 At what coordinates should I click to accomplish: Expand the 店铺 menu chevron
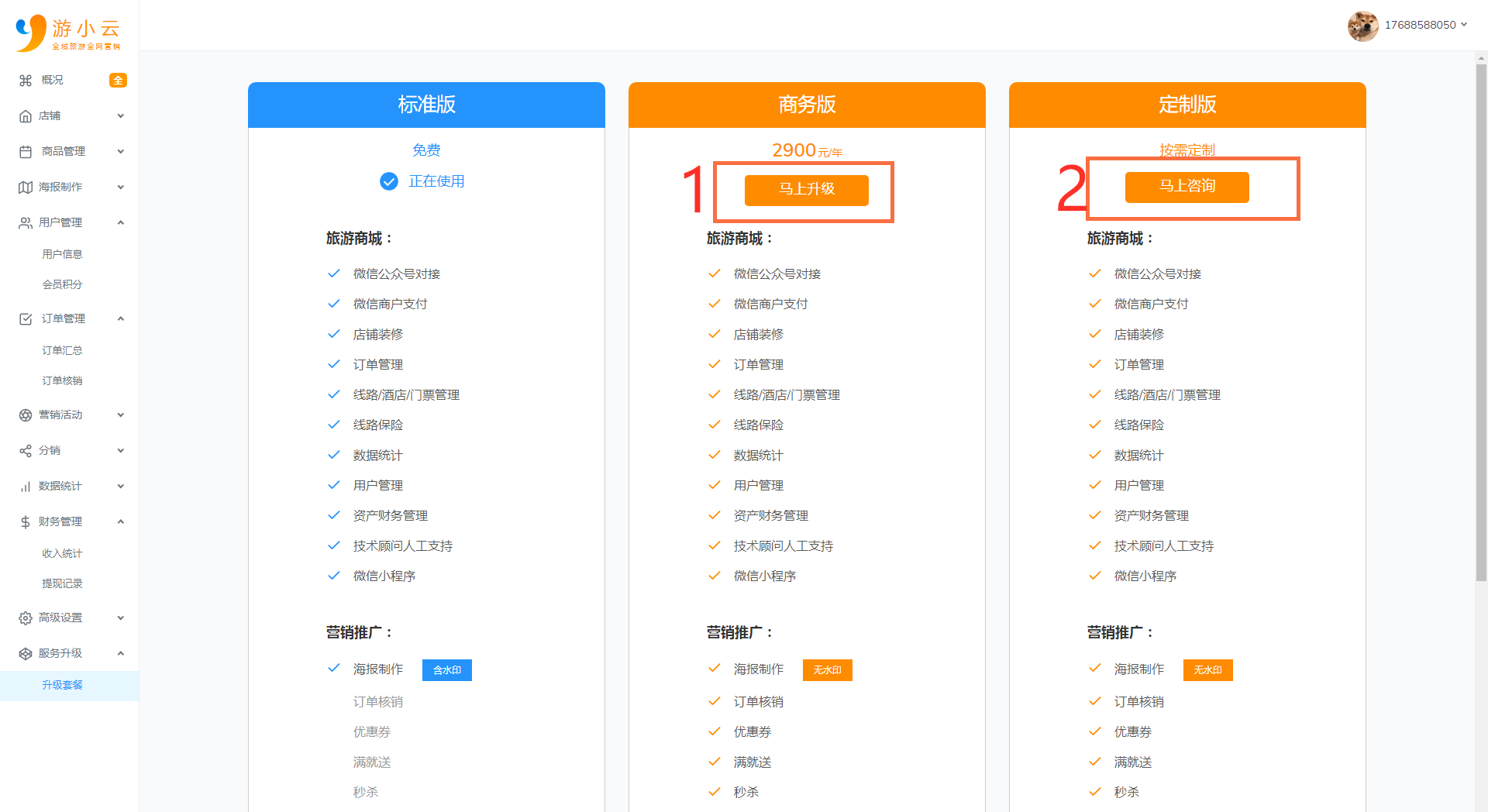tap(121, 116)
